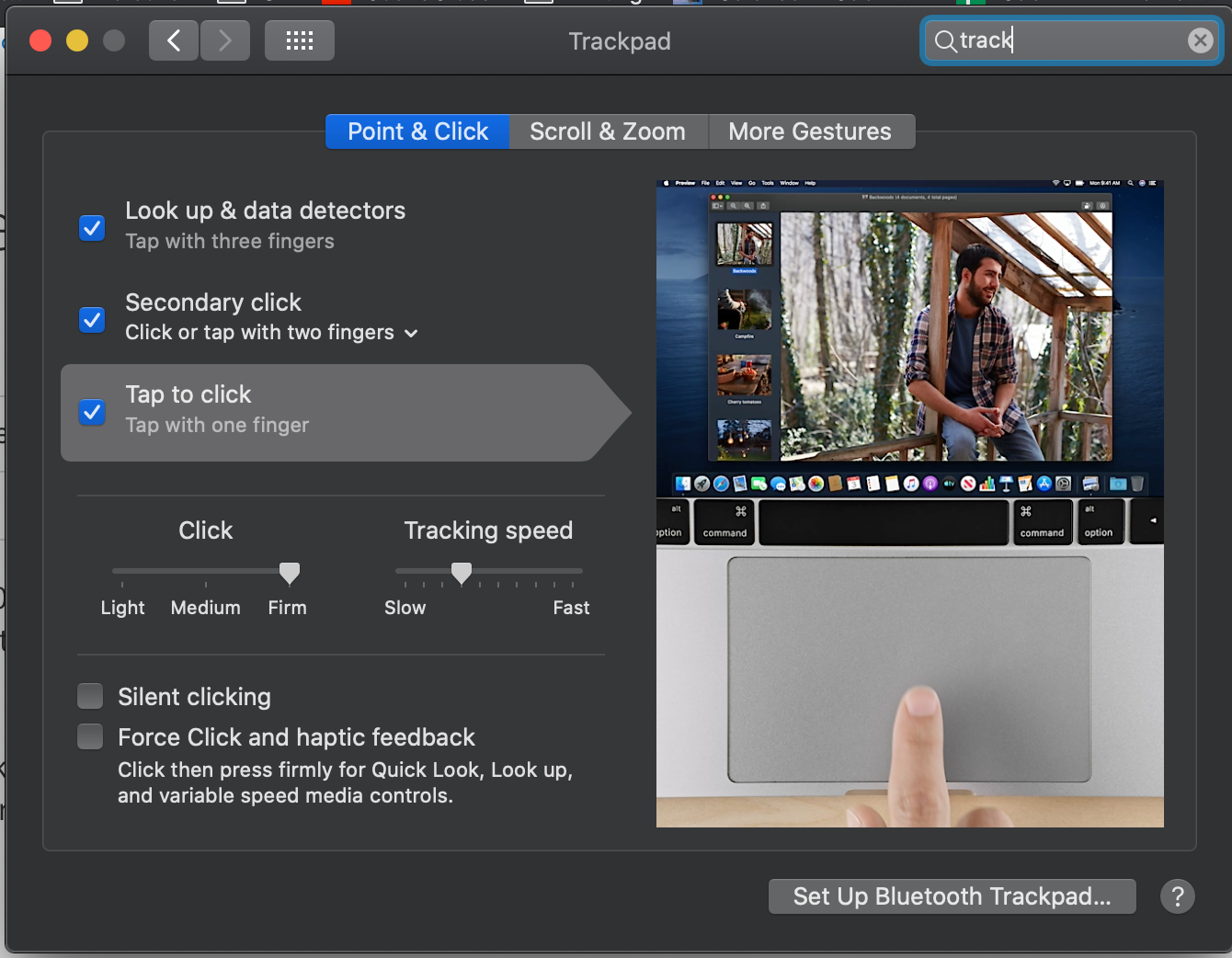Image resolution: width=1232 pixels, height=958 pixels.
Task: Click the 'Light' label under Click slider
Action: point(123,608)
